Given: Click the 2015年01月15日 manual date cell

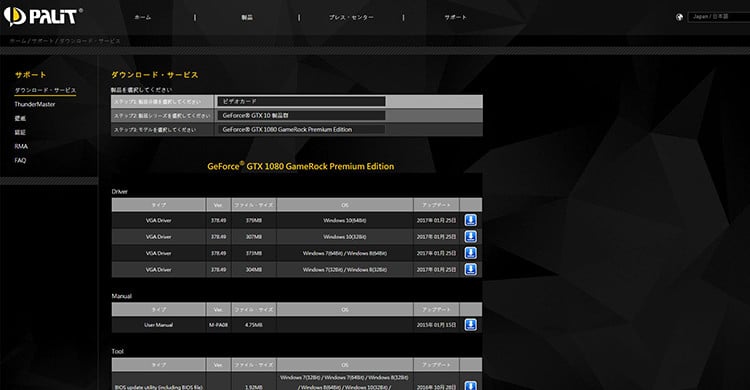Looking at the screenshot, I should click(x=436, y=325).
